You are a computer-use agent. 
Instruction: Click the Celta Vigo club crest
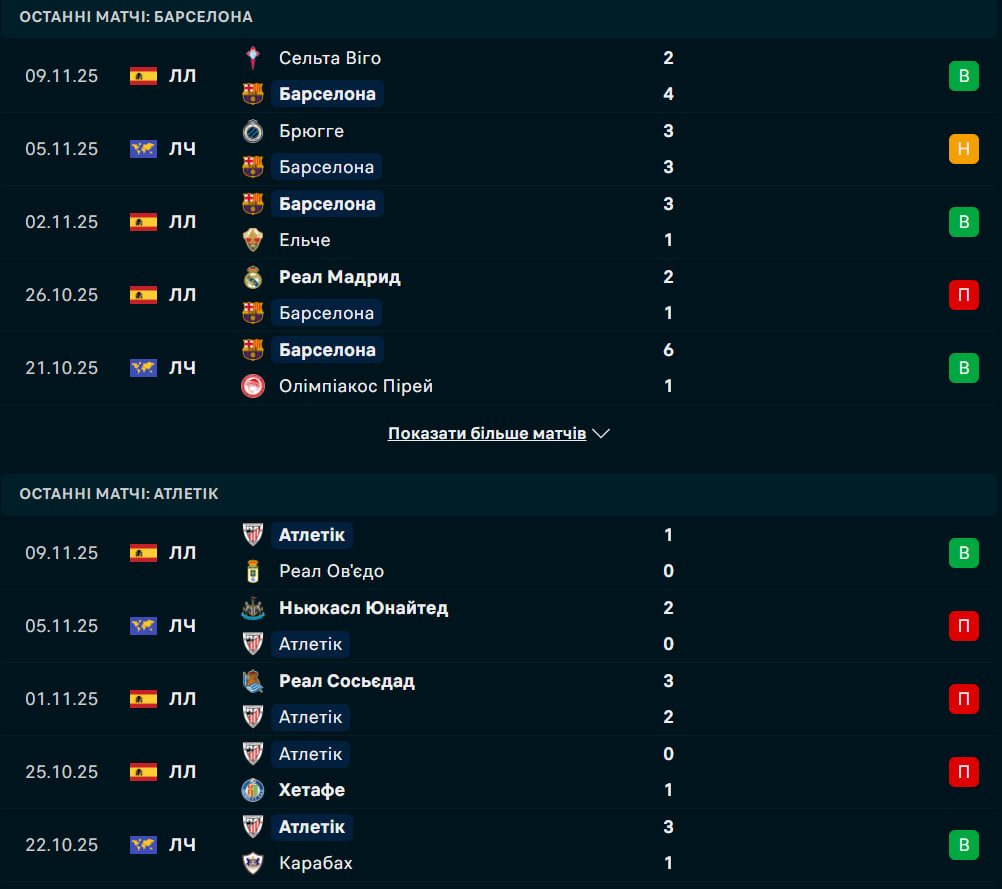click(x=253, y=58)
